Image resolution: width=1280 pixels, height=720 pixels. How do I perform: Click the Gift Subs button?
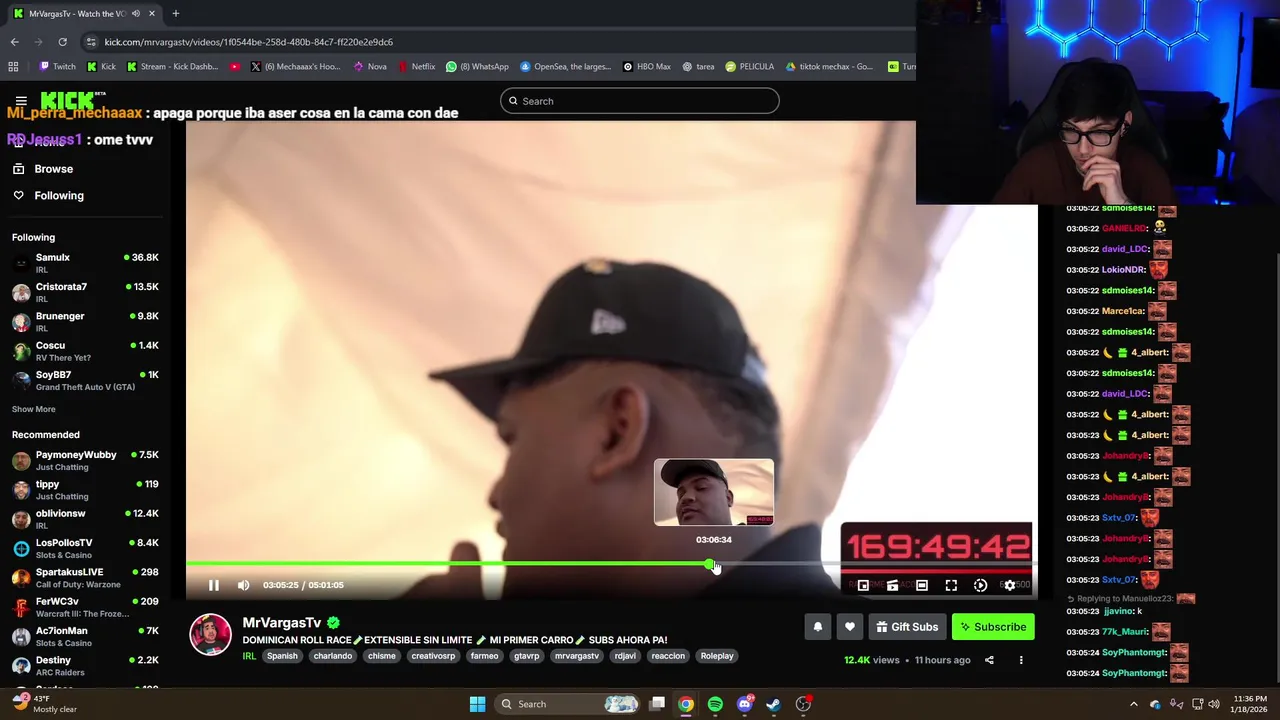907,627
